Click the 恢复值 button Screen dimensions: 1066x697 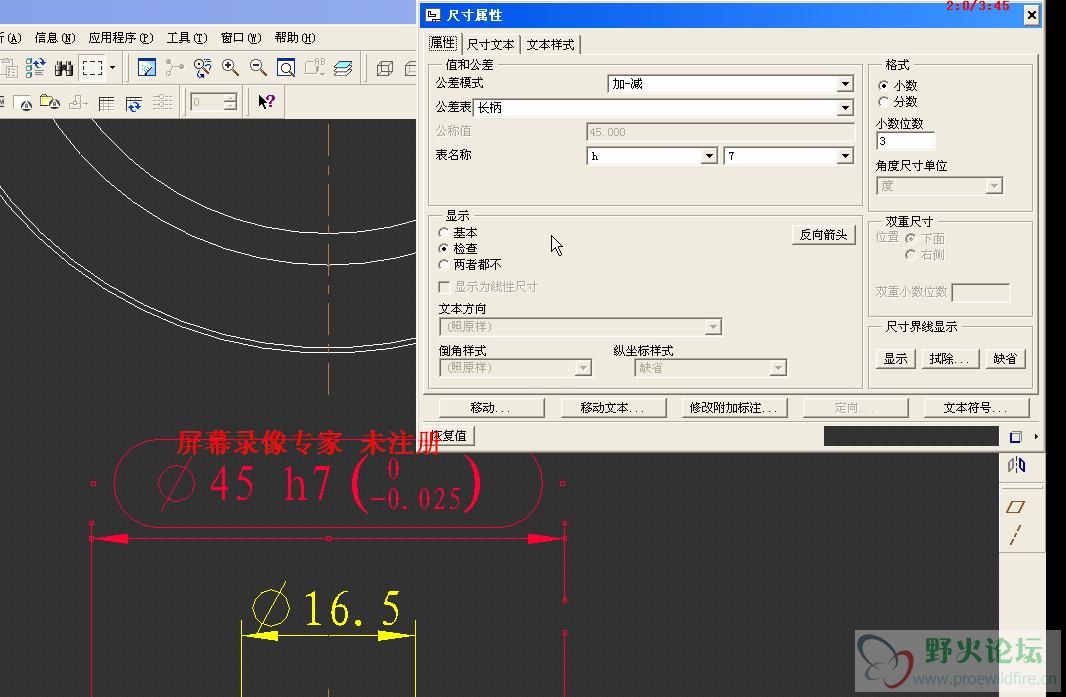448,436
